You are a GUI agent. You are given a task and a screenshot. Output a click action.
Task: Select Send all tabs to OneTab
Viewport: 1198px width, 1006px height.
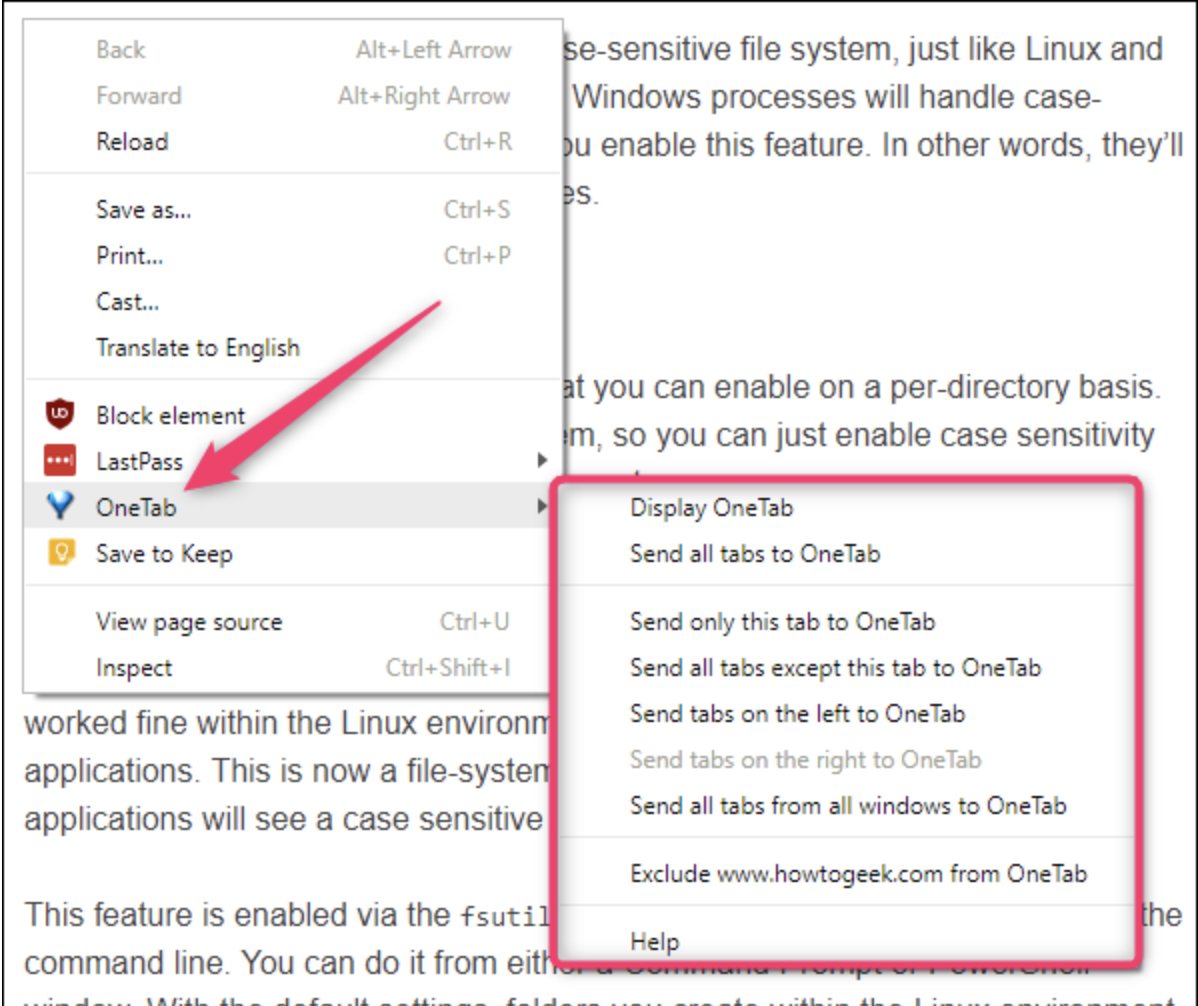847,554
